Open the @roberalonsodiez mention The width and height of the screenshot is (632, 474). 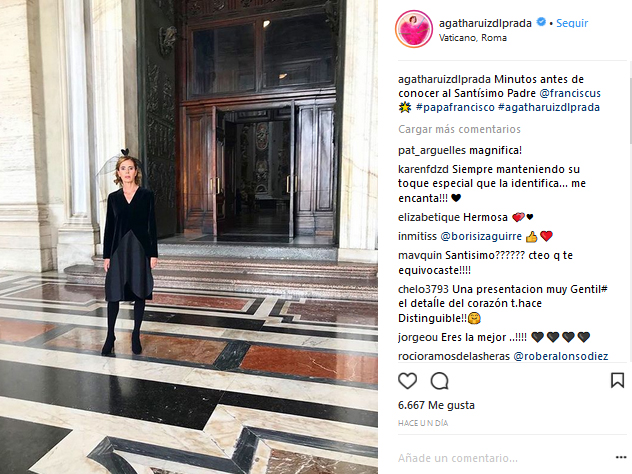[561, 356]
